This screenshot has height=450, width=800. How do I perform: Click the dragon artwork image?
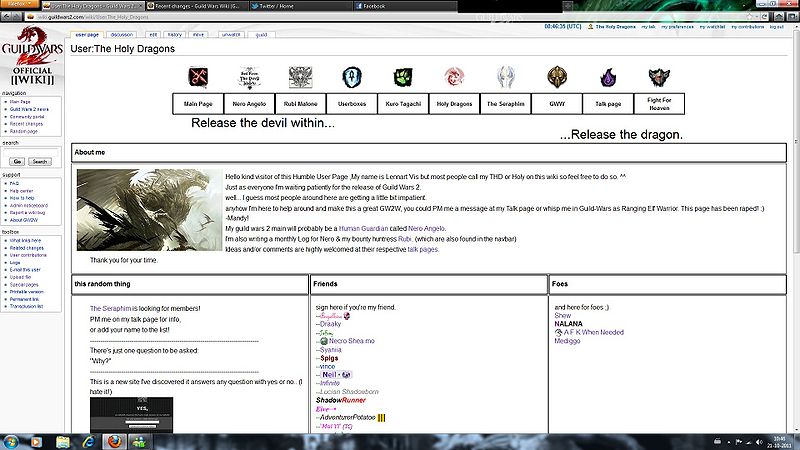point(149,210)
